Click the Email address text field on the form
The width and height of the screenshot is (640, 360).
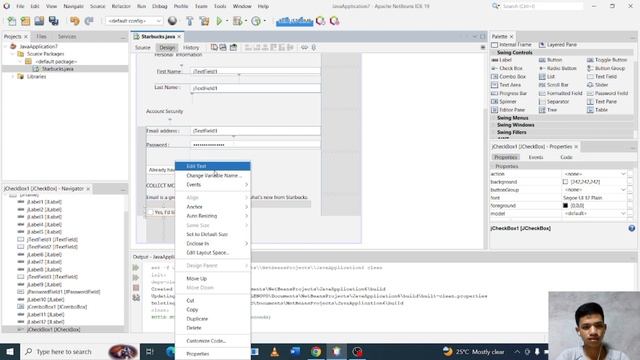coord(256,131)
